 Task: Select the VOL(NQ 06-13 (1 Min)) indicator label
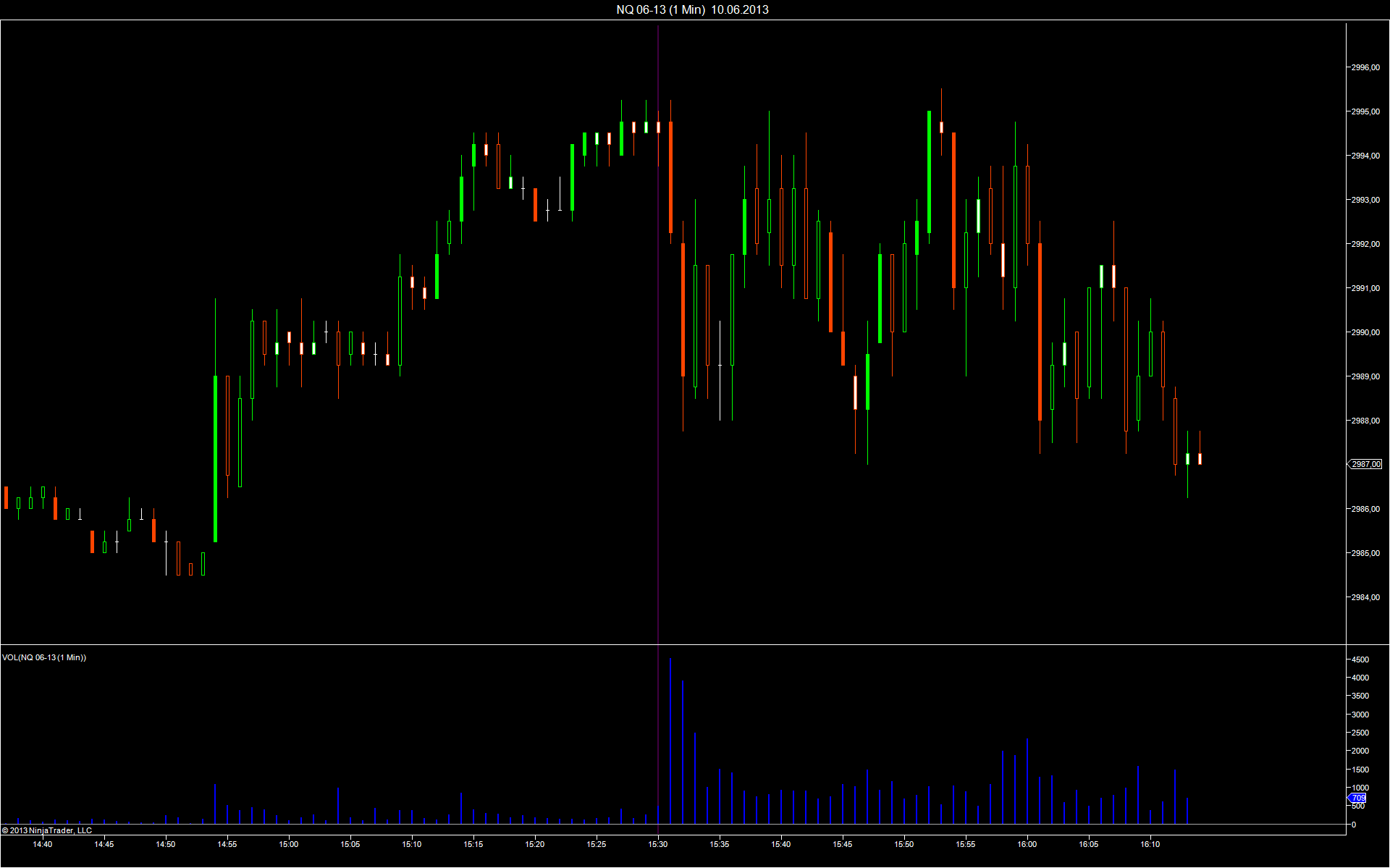(x=44, y=657)
